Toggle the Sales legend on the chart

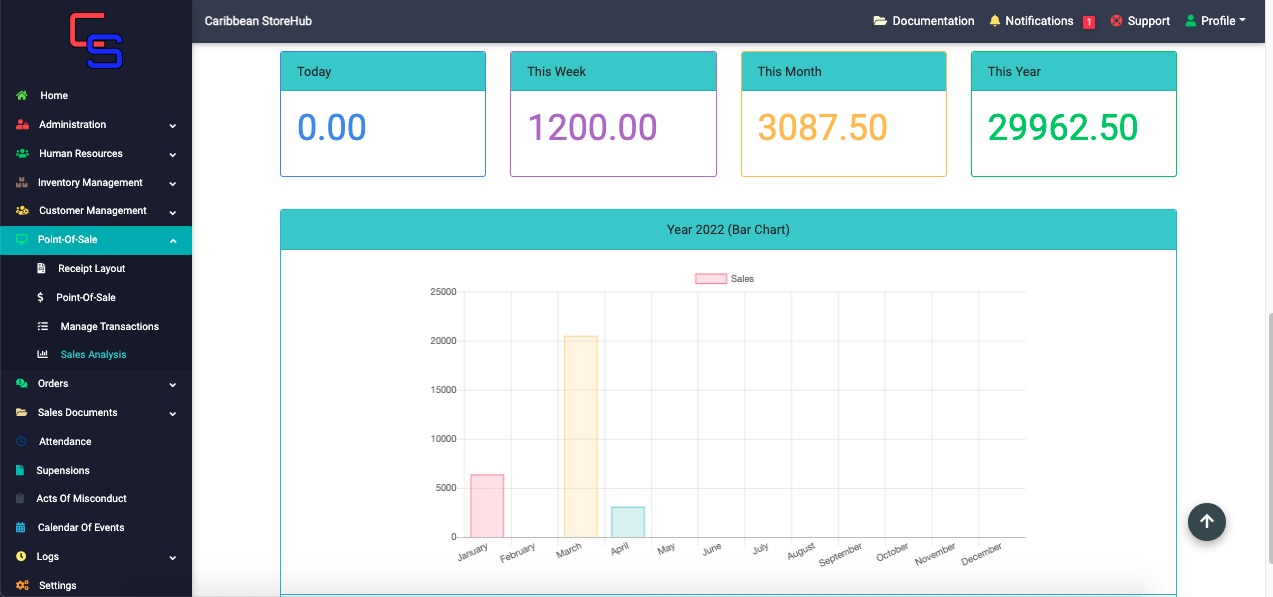725,279
